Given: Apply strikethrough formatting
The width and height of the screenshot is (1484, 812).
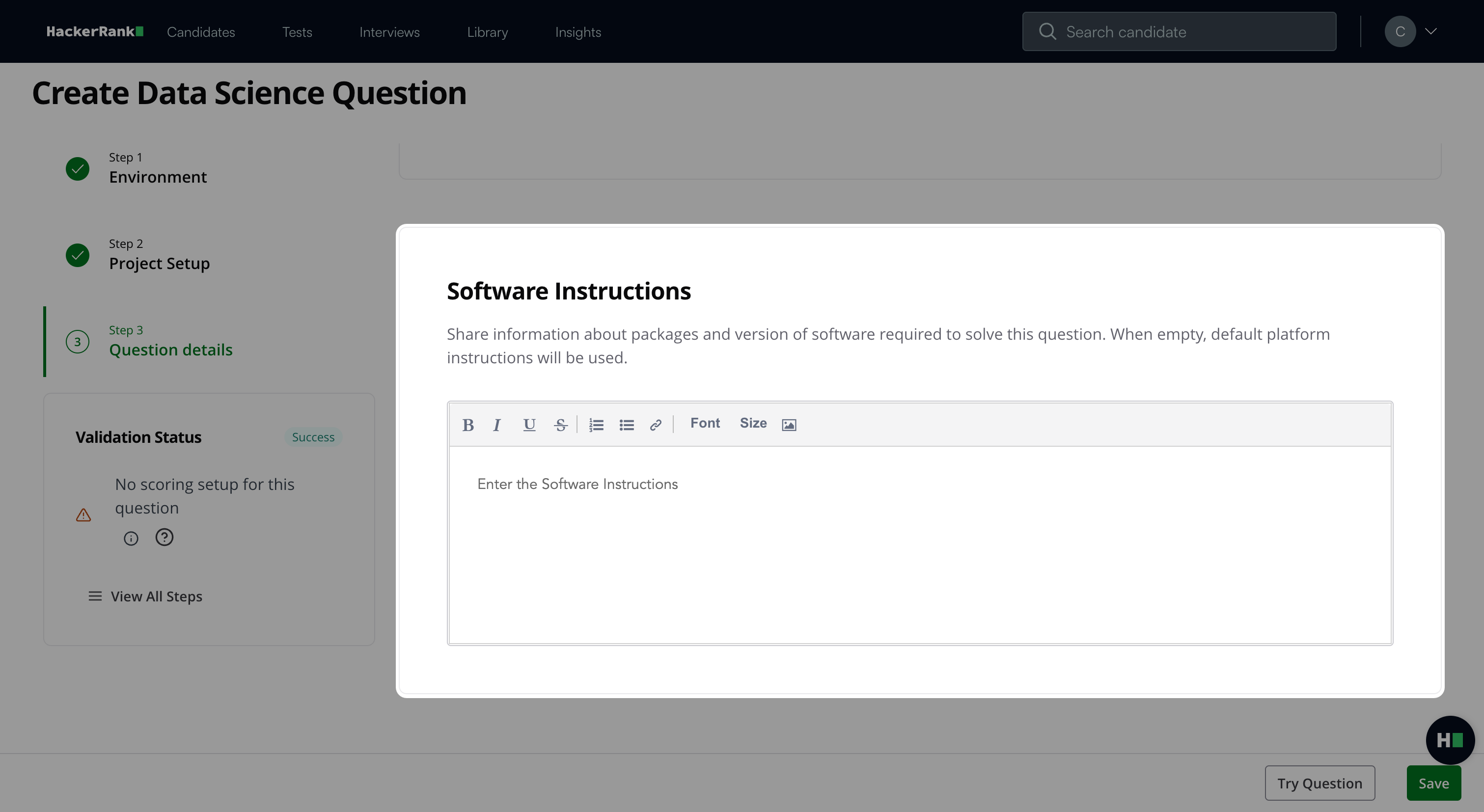Looking at the screenshot, I should coord(560,425).
